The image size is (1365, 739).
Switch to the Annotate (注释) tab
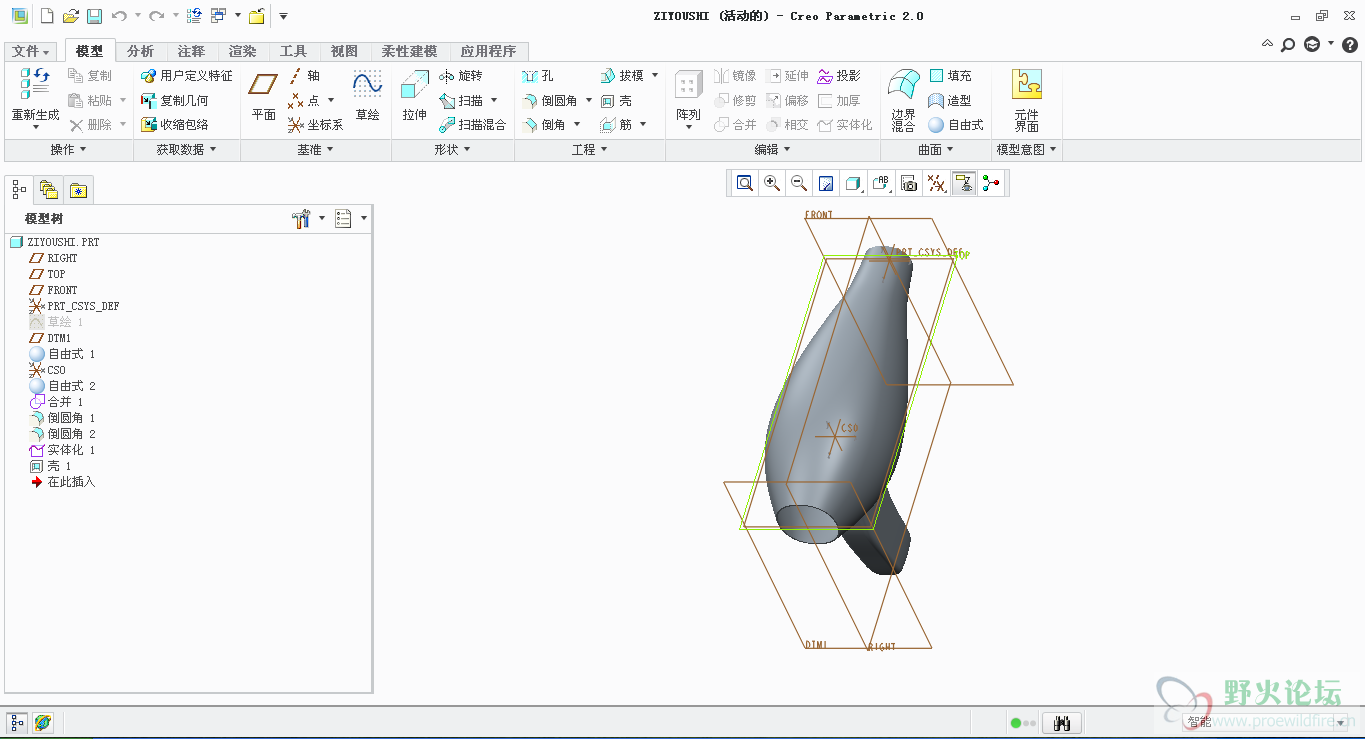[x=191, y=51]
